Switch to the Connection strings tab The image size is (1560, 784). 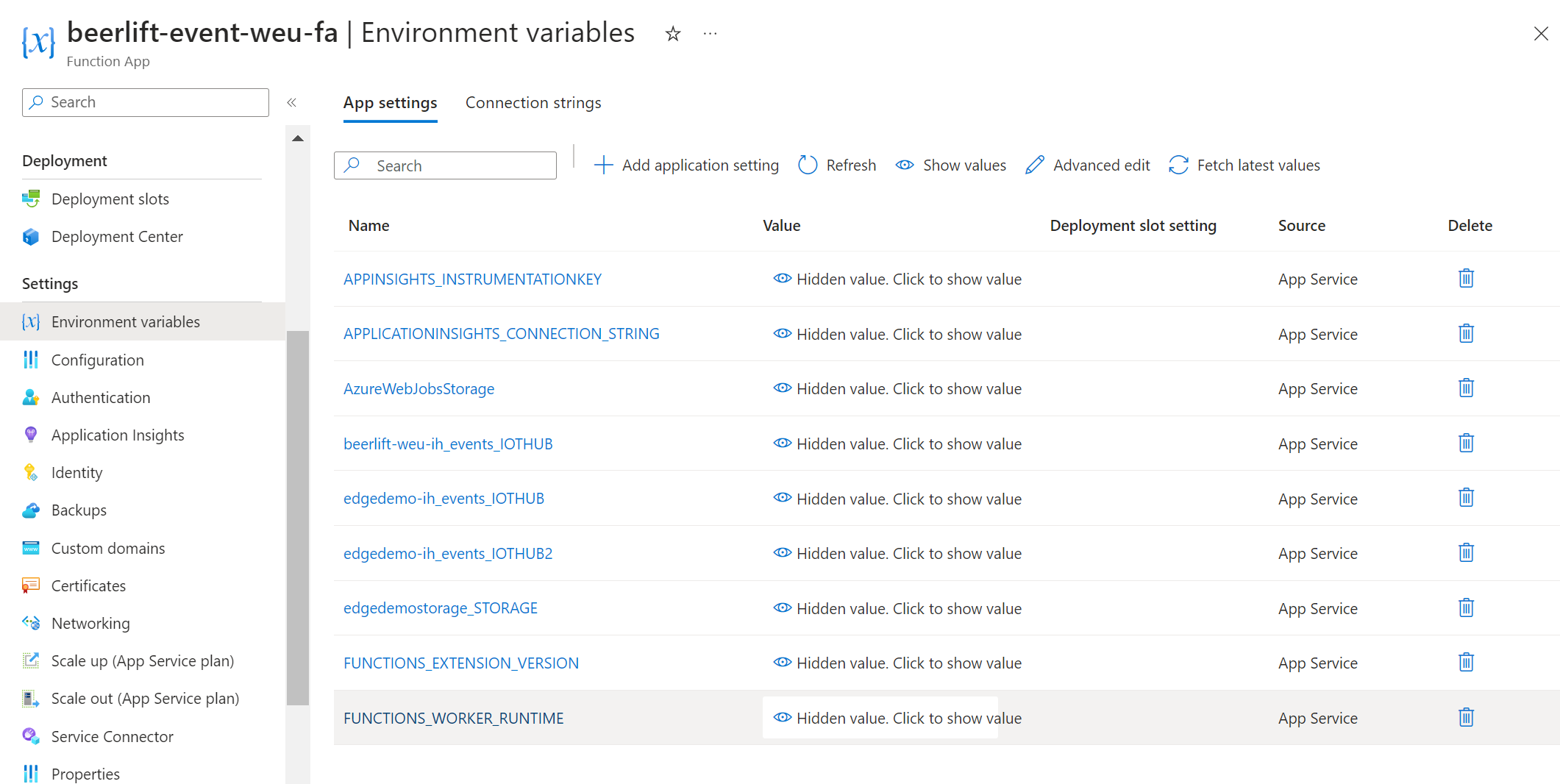click(533, 102)
